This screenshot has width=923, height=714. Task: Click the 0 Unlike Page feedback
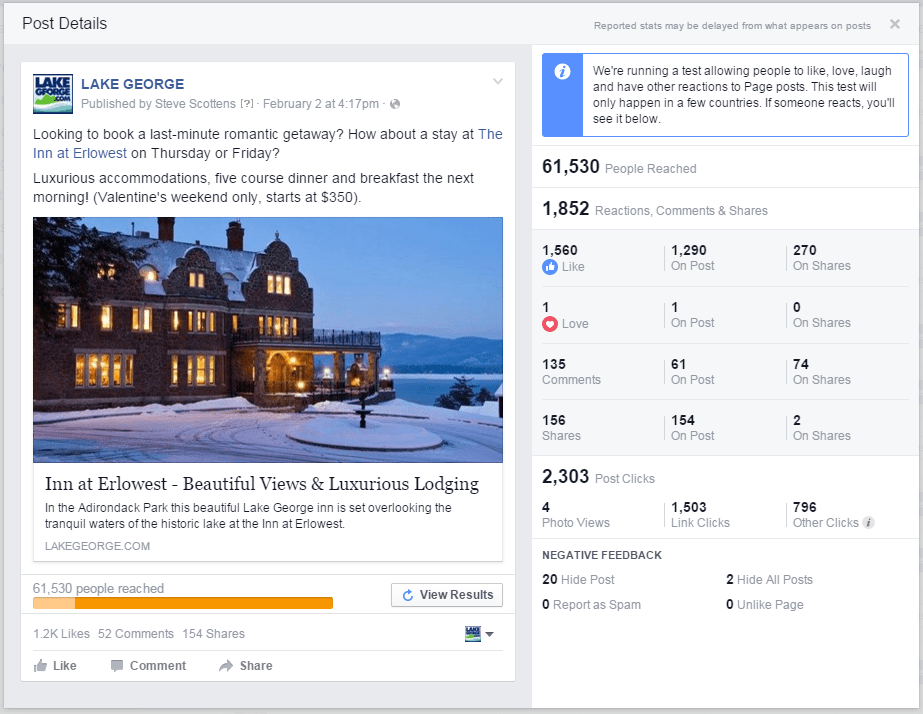tap(765, 605)
